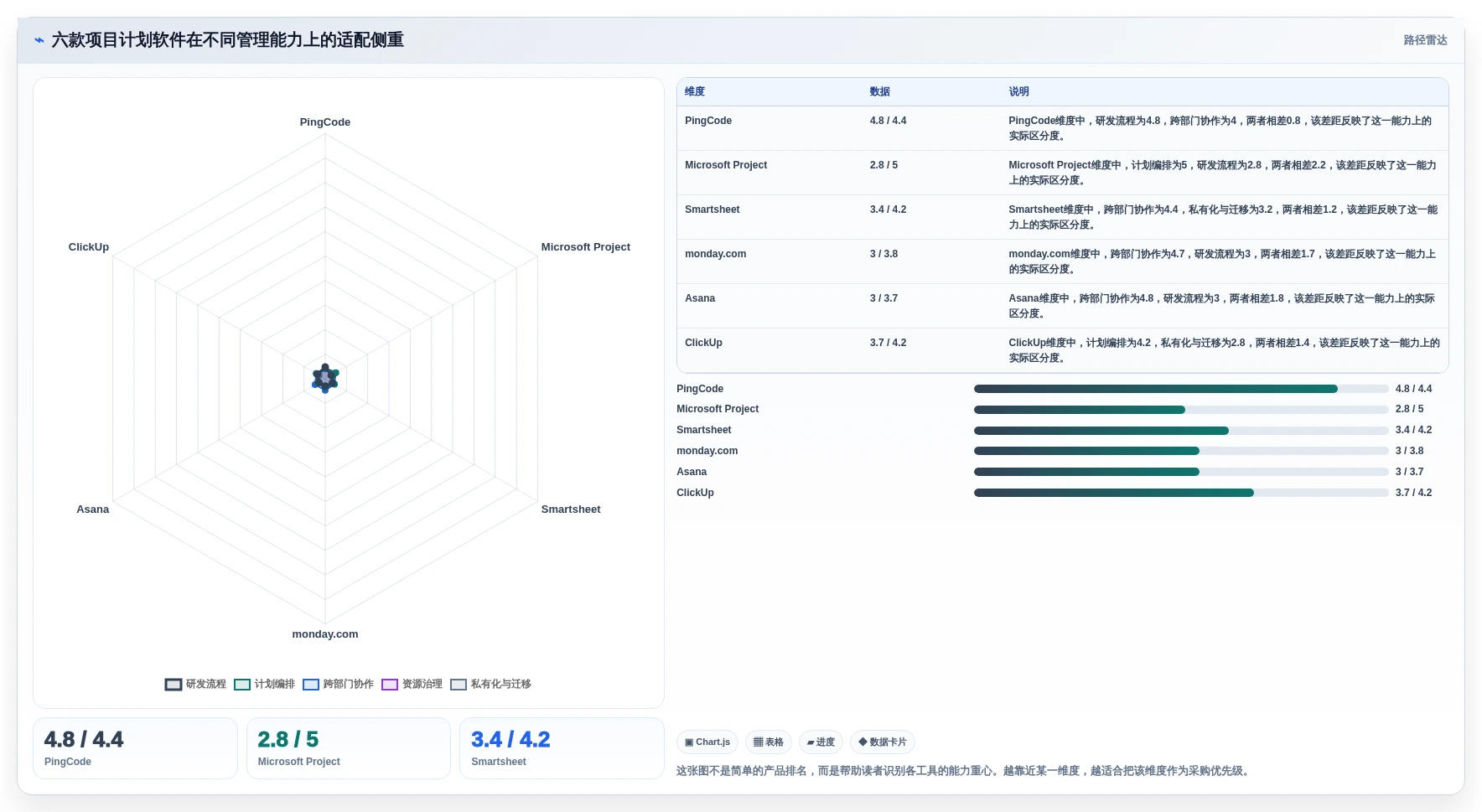Click the blue icon beside the chart title
Image resolution: width=1482 pixels, height=812 pixels.
pyautogui.click(x=39, y=40)
